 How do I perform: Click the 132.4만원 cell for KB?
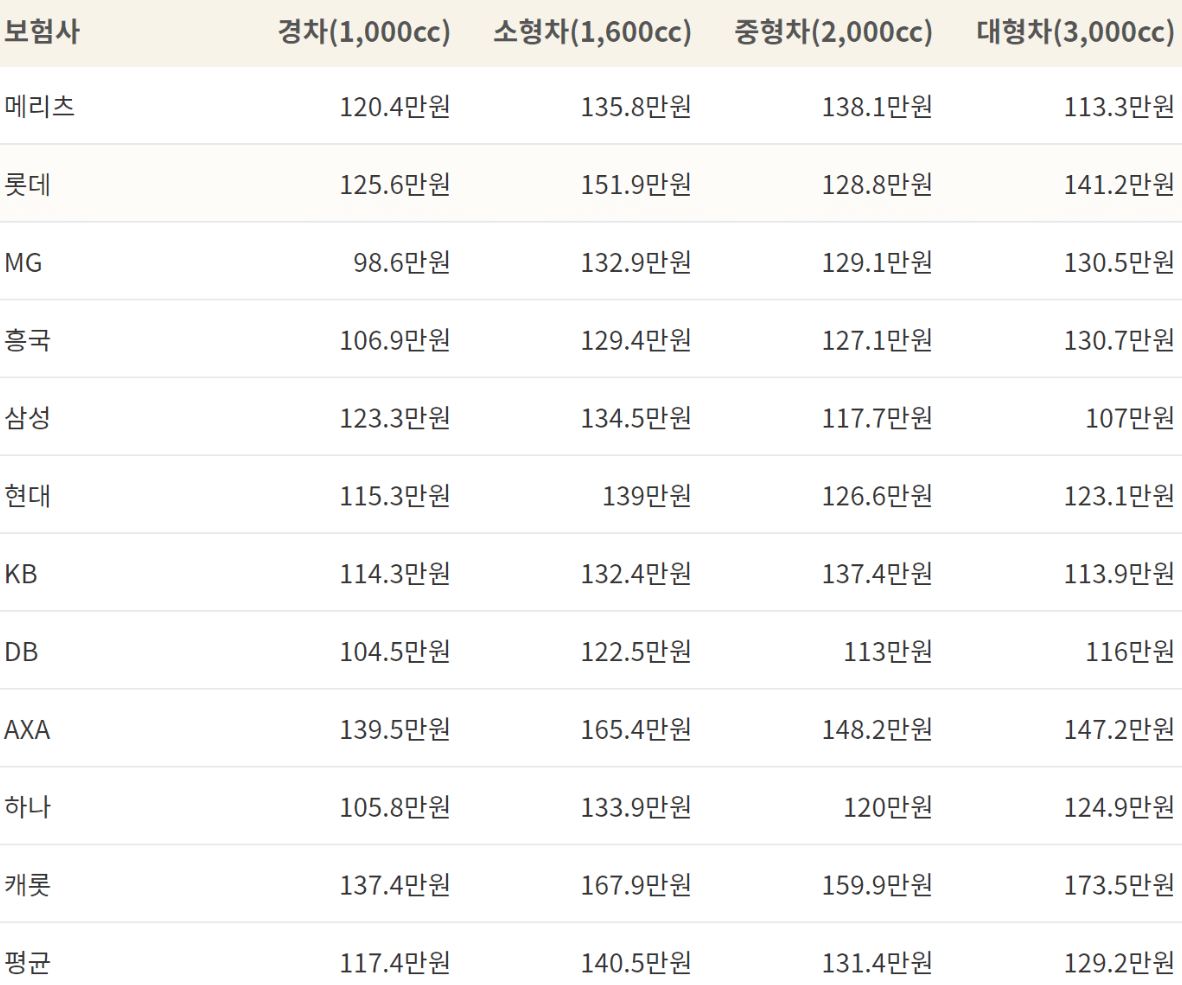[x=636, y=574]
